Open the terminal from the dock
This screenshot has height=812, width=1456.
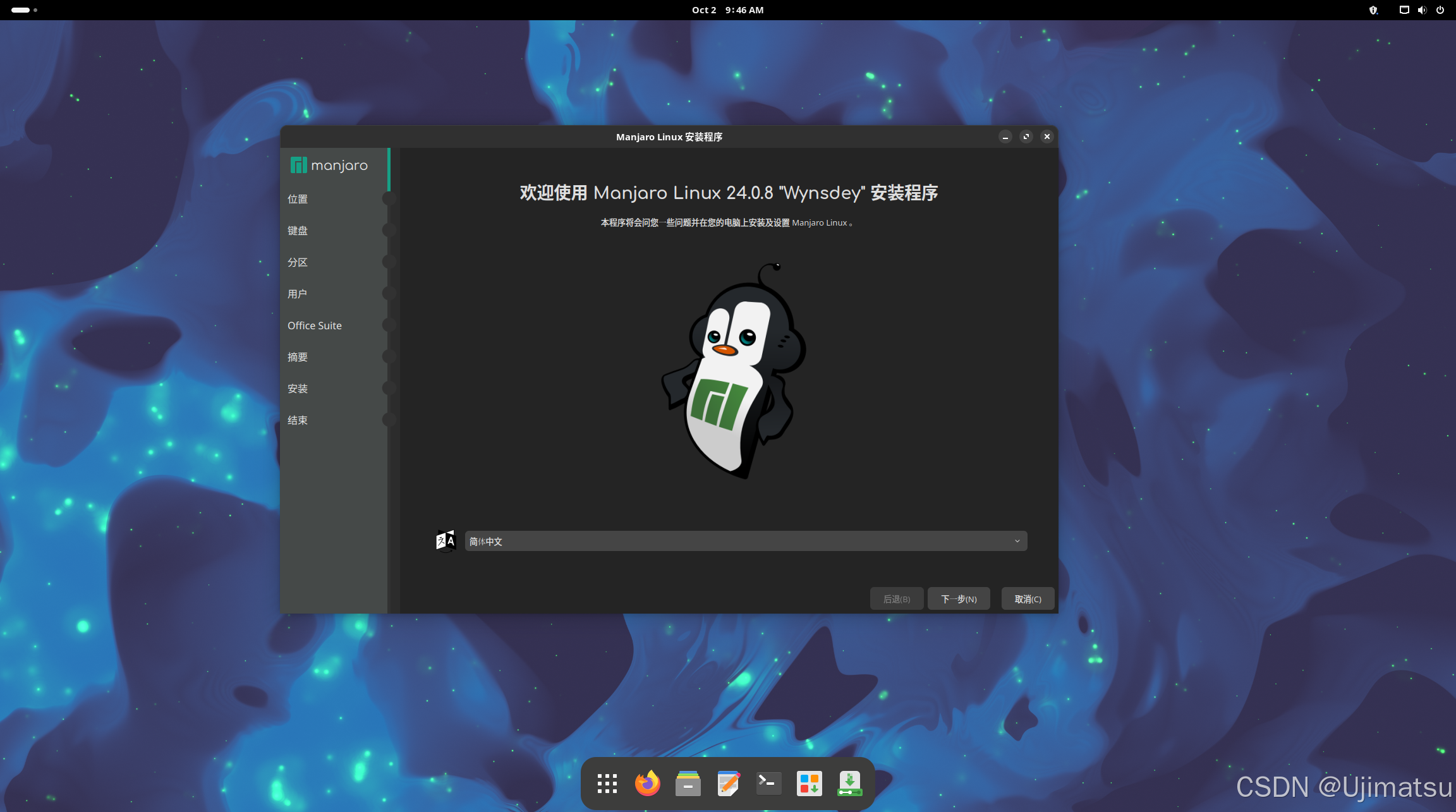pos(768,784)
